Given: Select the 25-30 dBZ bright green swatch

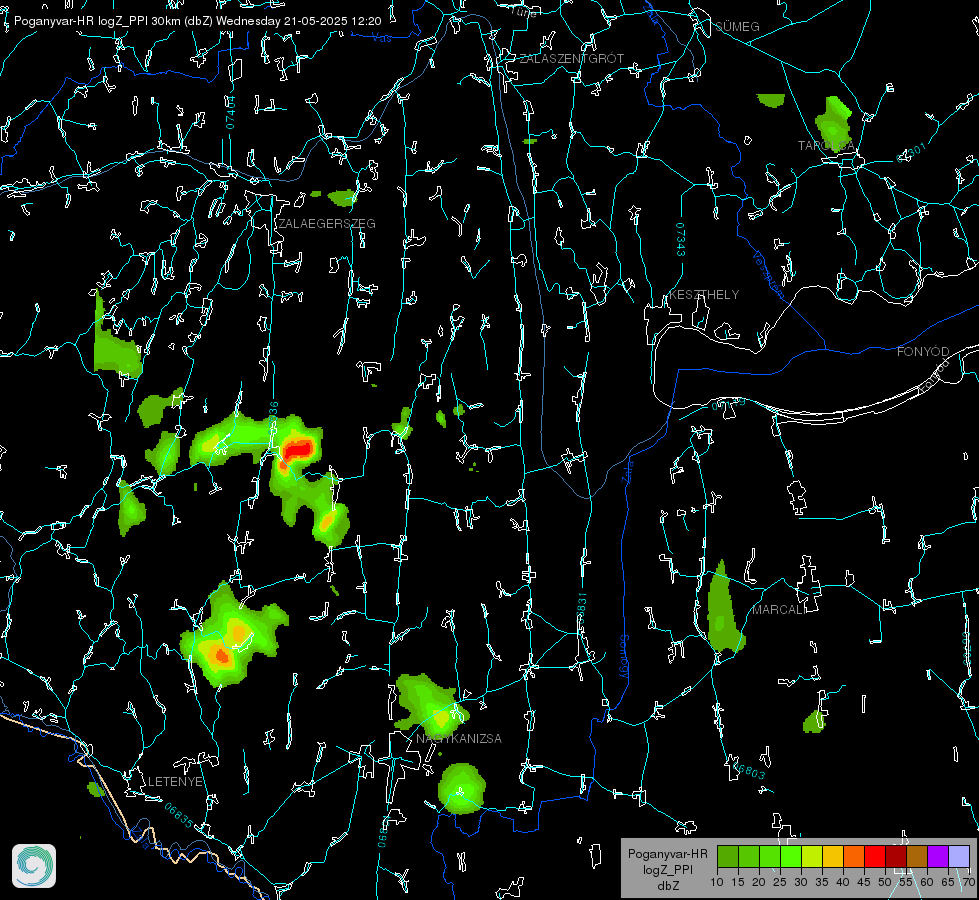Looking at the screenshot, I should [x=791, y=856].
